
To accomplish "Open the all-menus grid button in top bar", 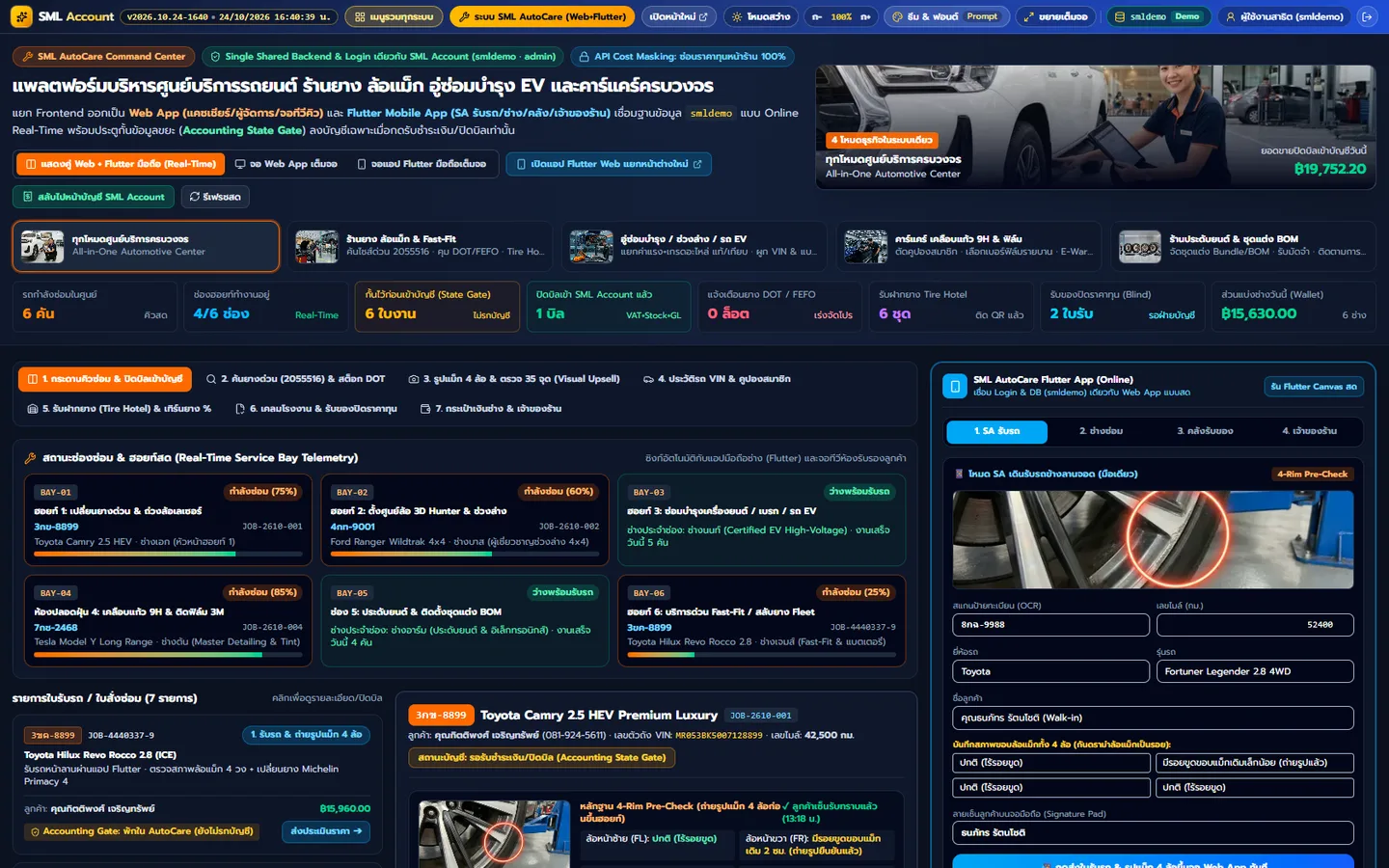I will [x=394, y=16].
